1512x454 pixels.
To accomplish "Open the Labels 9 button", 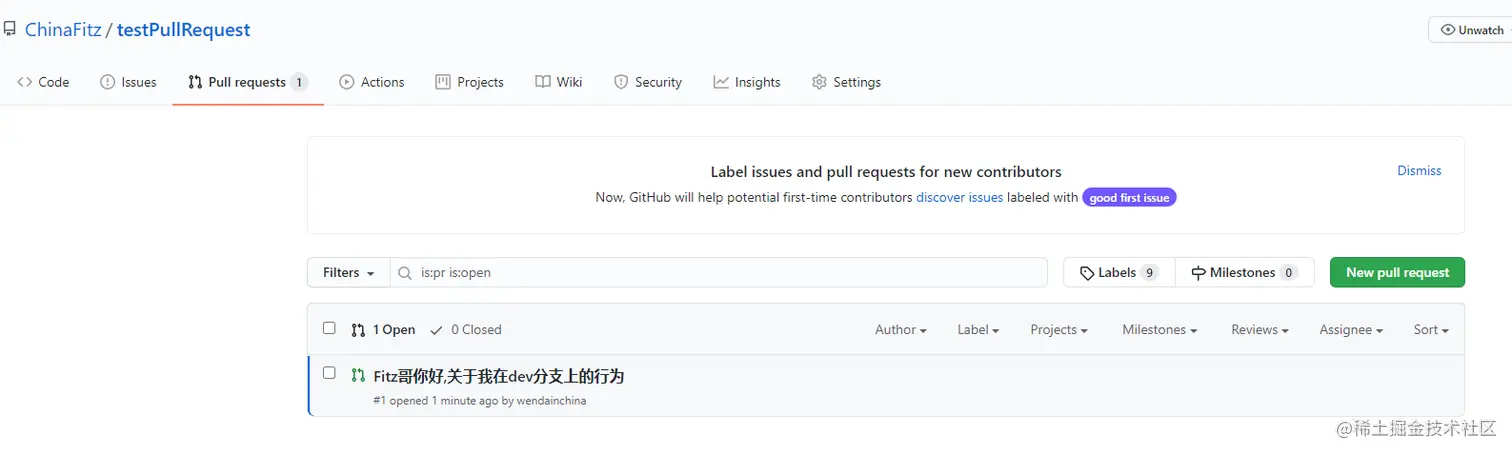I will click(1119, 272).
